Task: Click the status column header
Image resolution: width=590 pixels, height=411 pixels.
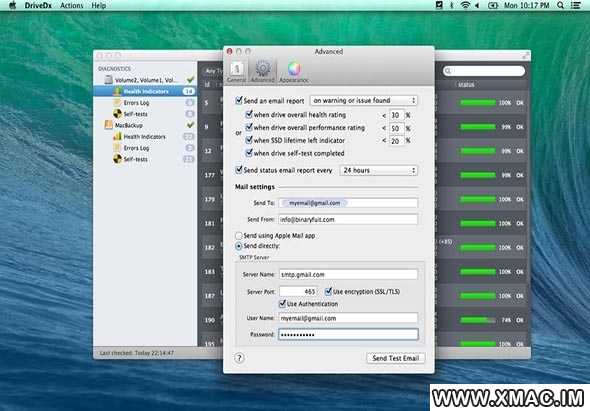Action: point(466,85)
